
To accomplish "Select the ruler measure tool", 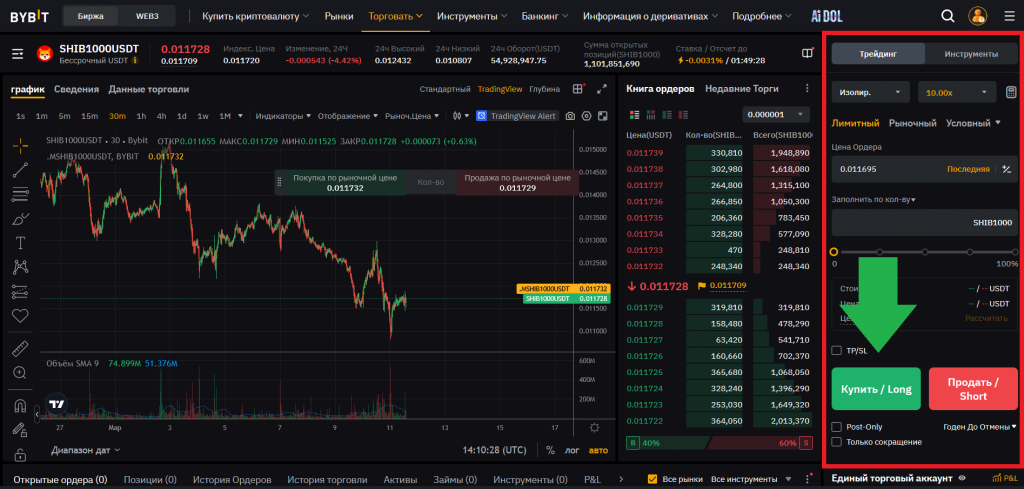I will (20, 348).
